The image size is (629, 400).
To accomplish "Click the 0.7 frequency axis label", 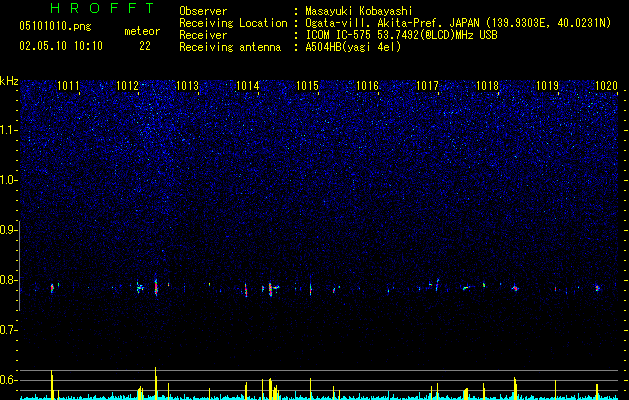I will [7, 330].
